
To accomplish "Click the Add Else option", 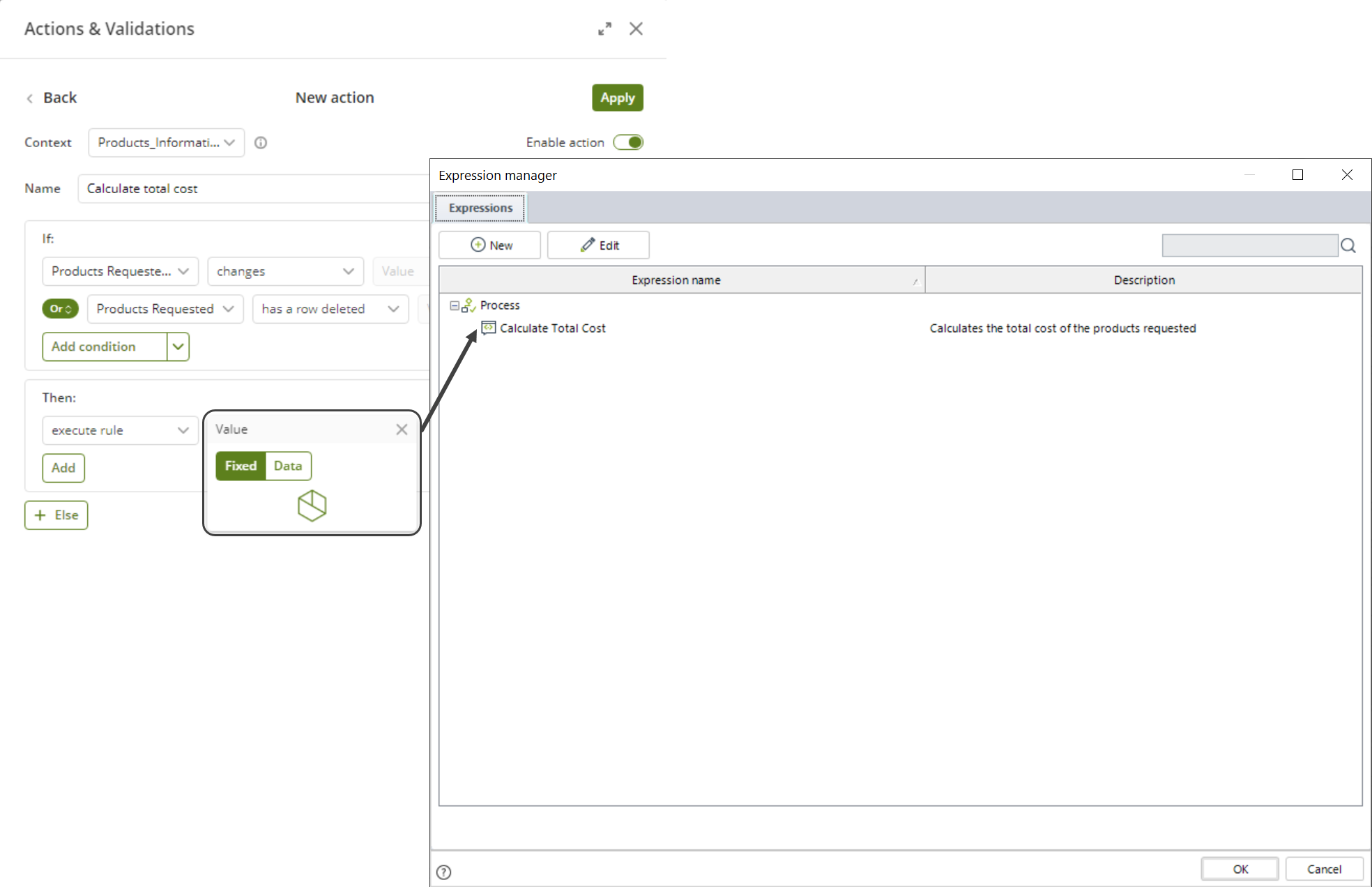I will (57, 514).
